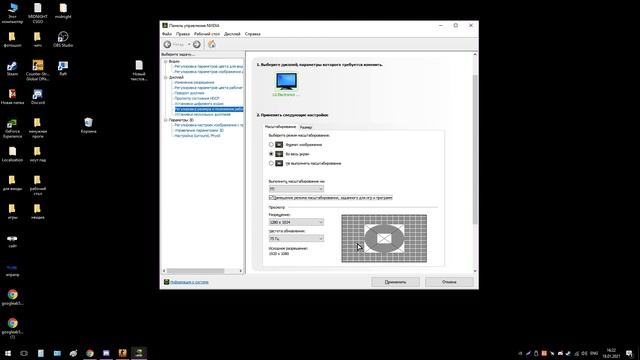Select 'Поворот дисплея' in the task tree
The image size is (640, 360).
189,93
